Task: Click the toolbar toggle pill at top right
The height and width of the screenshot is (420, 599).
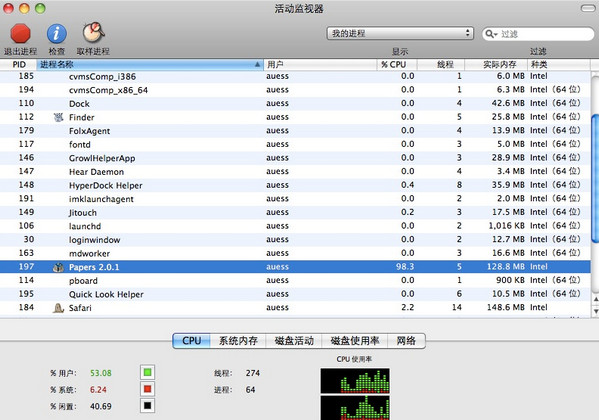Action: tap(589, 8)
